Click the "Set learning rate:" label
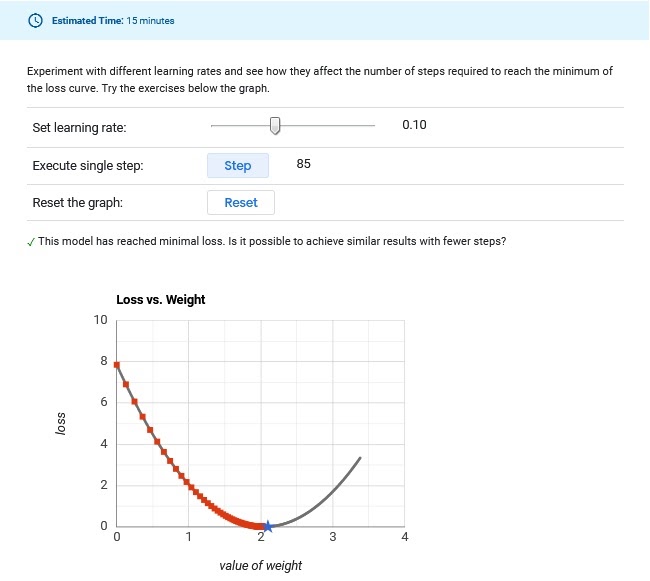 coord(79,128)
